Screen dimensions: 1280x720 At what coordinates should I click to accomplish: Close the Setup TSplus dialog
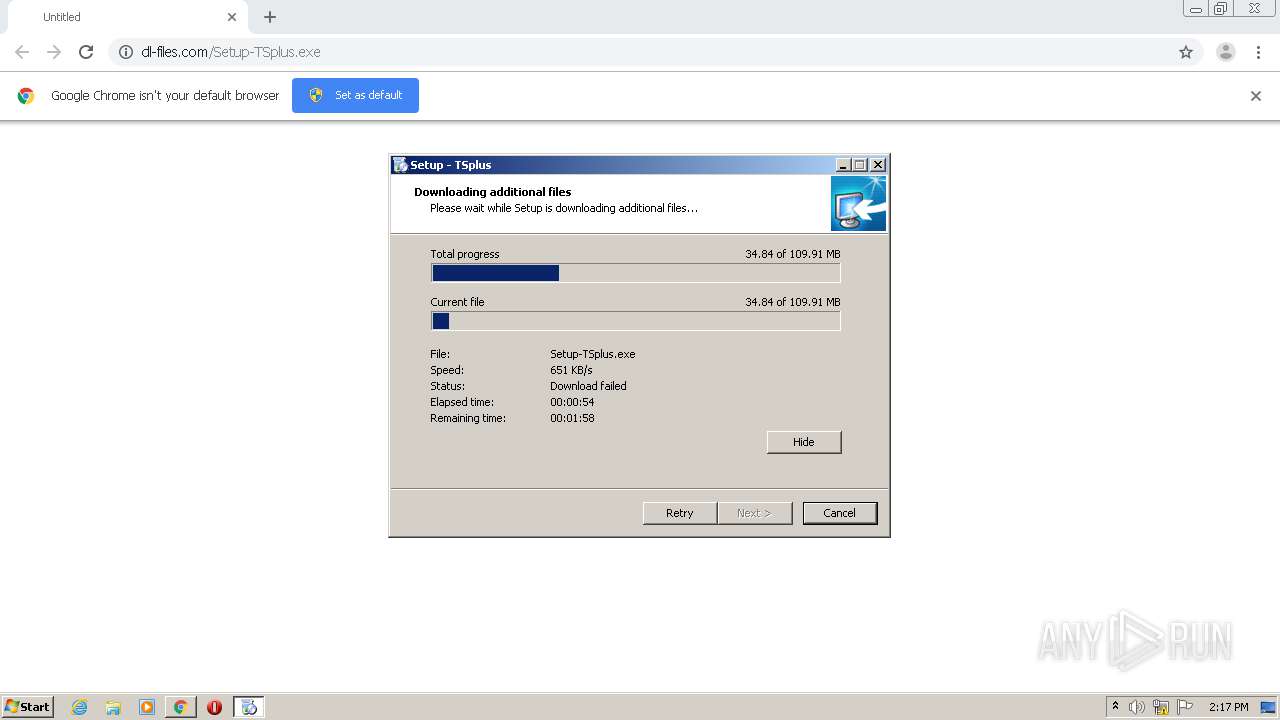tap(878, 165)
